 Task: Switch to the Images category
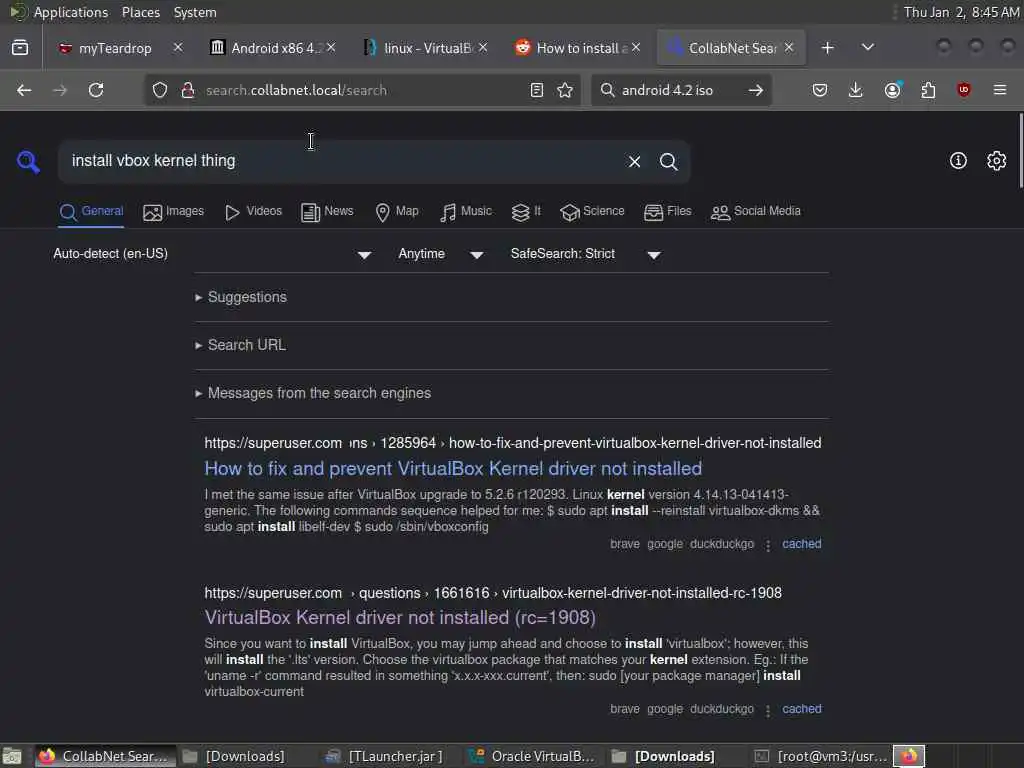coord(173,212)
